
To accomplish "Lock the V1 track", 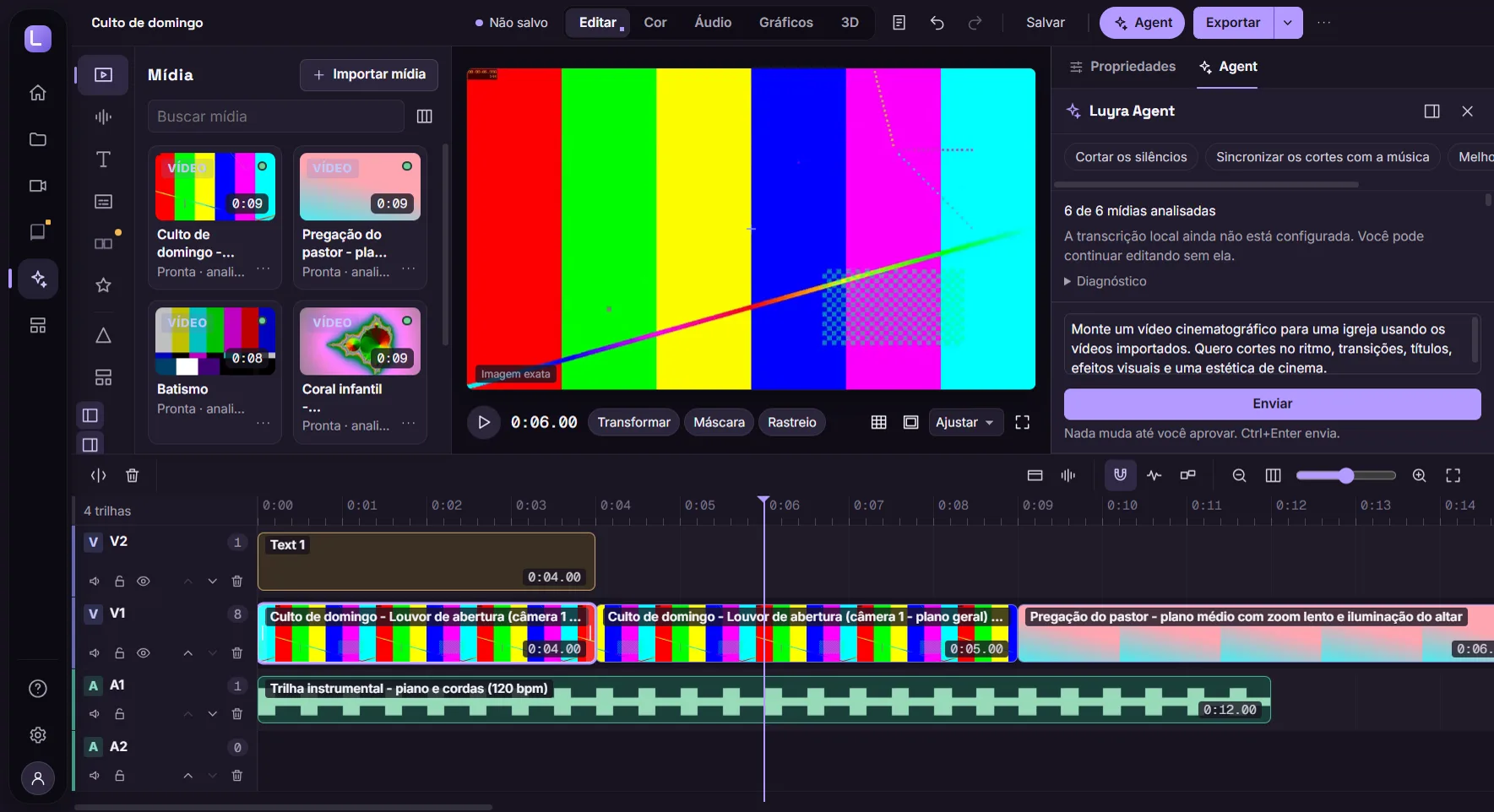I will (x=120, y=653).
